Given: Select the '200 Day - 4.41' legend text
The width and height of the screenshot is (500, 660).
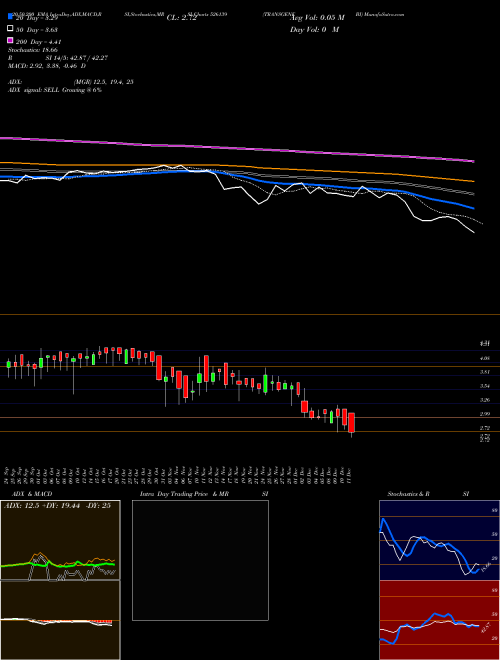Looking at the screenshot, I should tap(39, 42).
